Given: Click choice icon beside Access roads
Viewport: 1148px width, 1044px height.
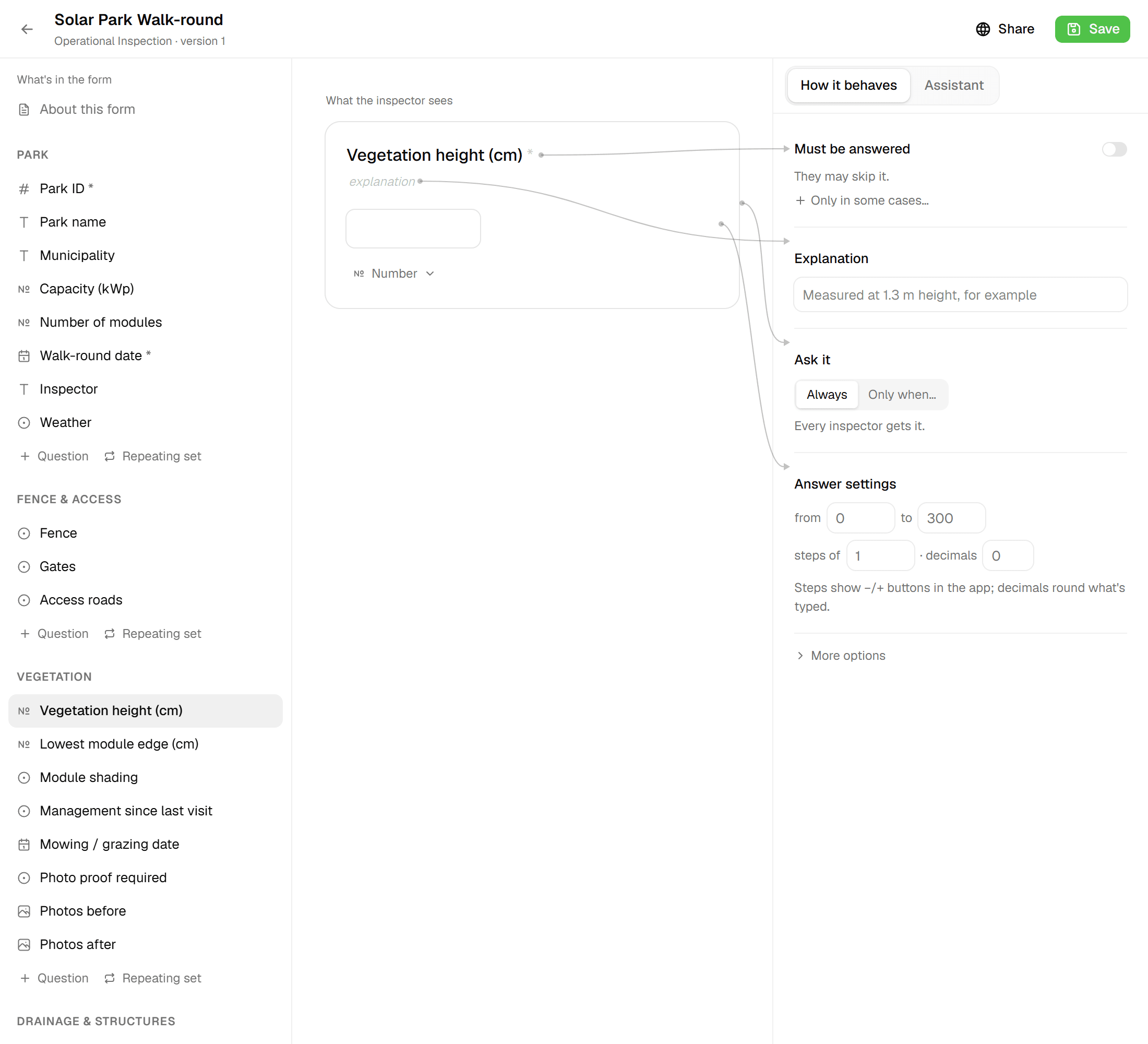Looking at the screenshot, I should click(x=24, y=600).
